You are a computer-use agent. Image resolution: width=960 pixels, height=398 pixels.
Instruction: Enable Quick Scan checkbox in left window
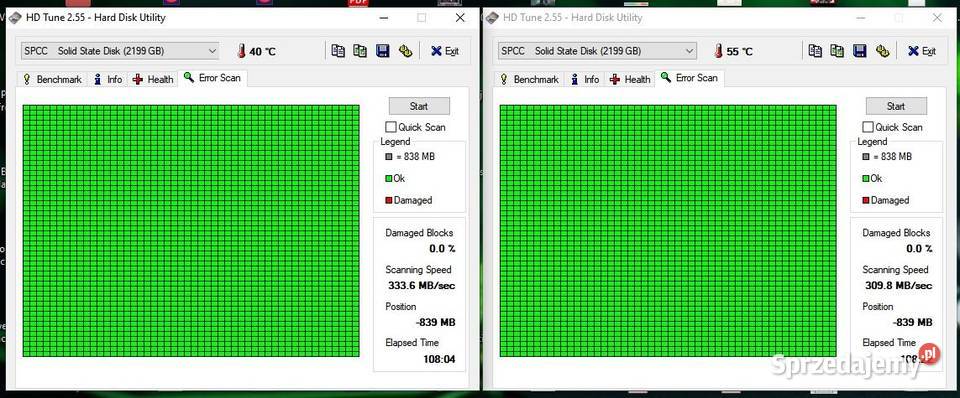tap(391, 127)
